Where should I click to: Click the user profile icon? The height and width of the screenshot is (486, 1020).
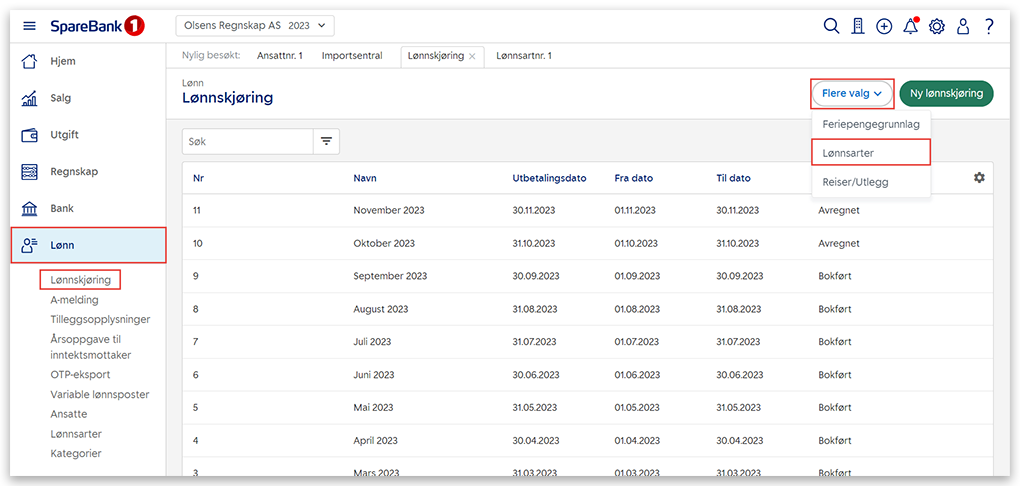(963, 26)
